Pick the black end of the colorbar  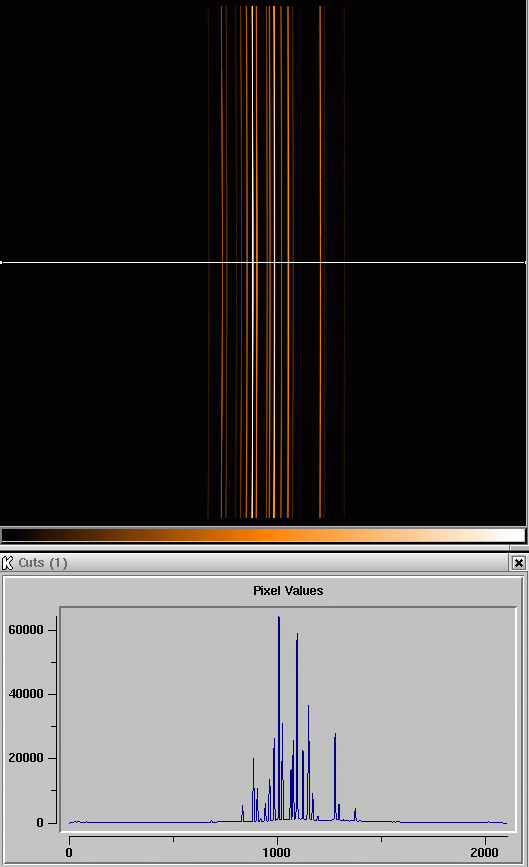coord(11,535)
